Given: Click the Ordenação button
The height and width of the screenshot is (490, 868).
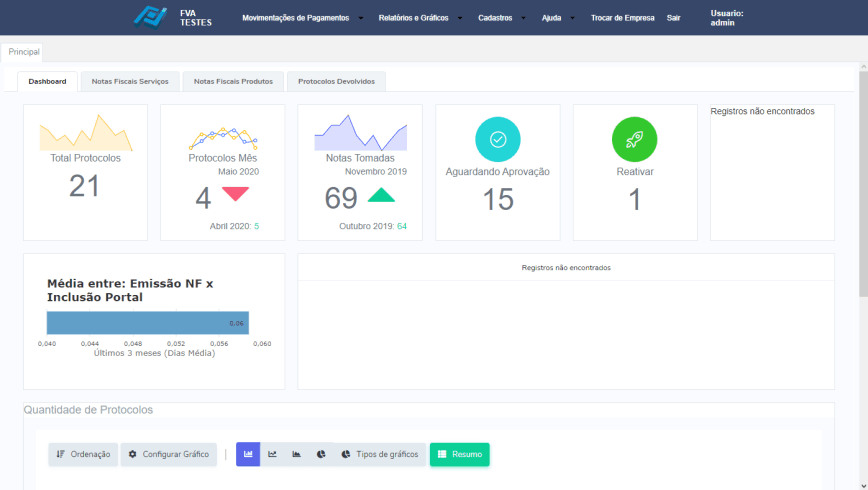Looking at the screenshot, I should click(83, 454).
